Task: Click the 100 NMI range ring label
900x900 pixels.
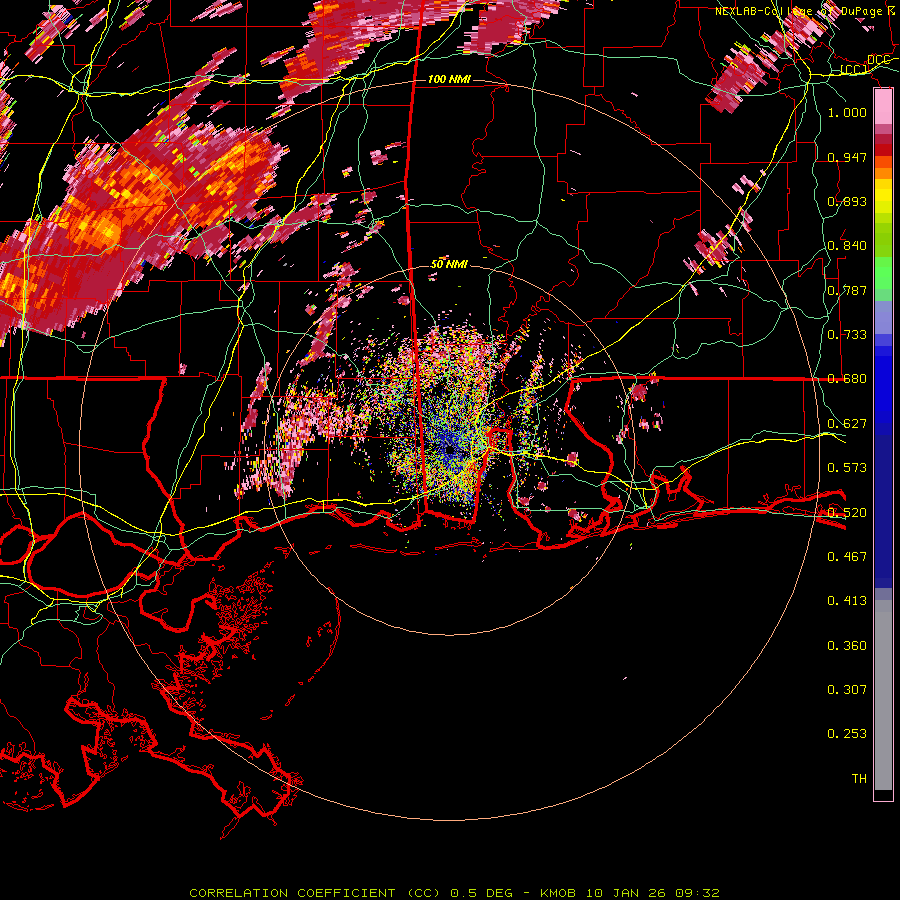Action: point(449,79)
